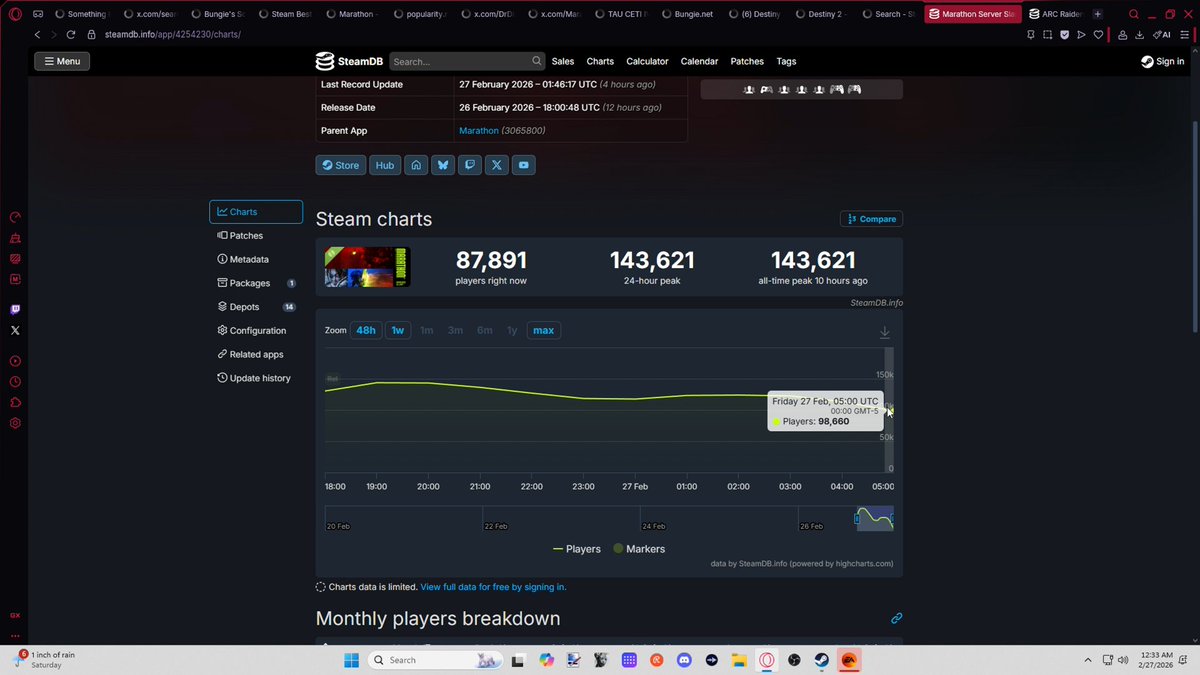1200x675 pixels.
Task: Reload the page in browser toolbar
Action: (x=73, y=34)
